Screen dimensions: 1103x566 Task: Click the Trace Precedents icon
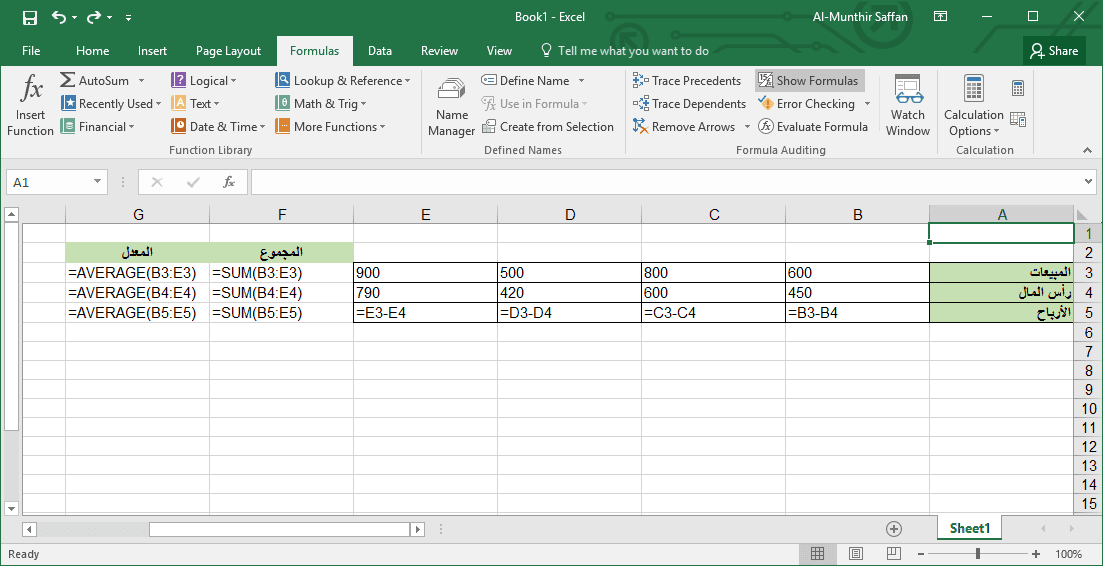point(641,81)
